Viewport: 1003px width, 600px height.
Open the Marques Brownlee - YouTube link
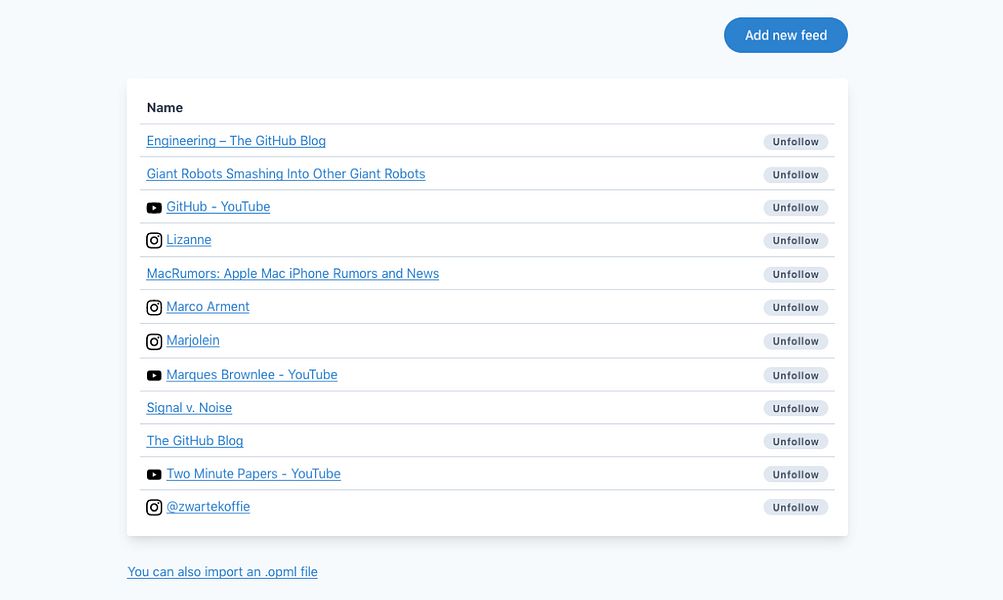[251, 374]
